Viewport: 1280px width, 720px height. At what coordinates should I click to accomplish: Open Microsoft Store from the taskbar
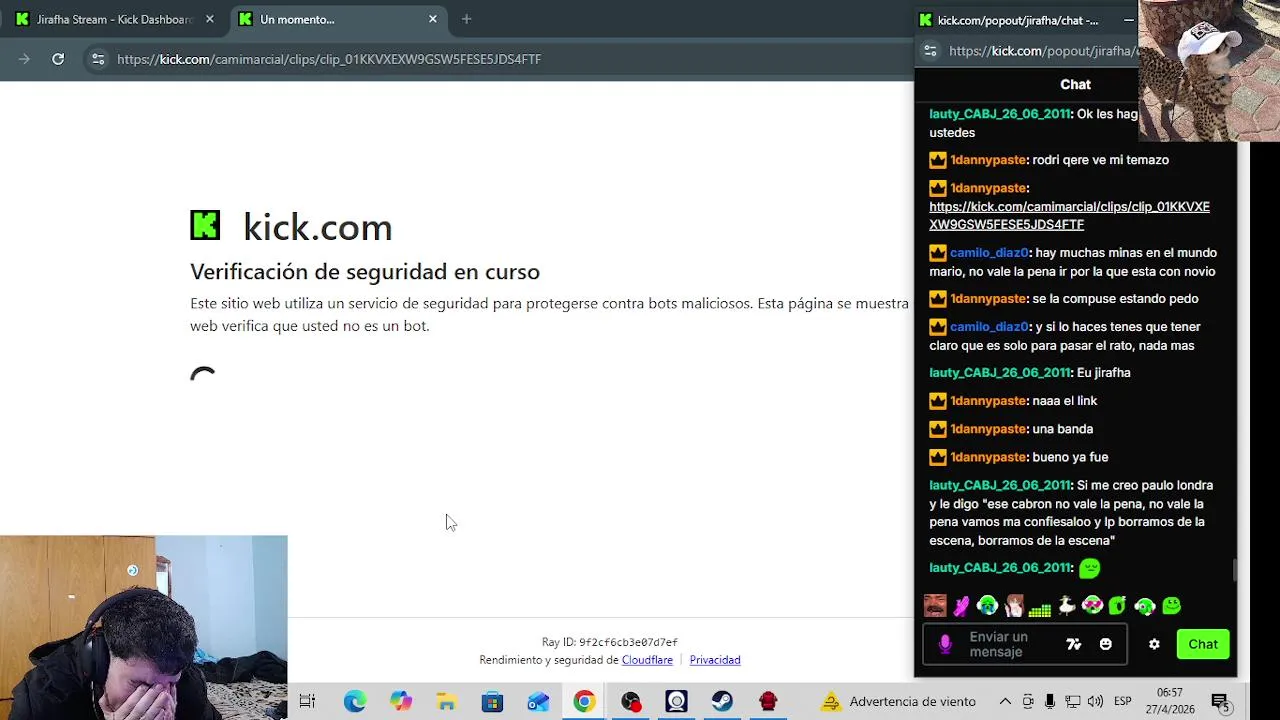492,701
